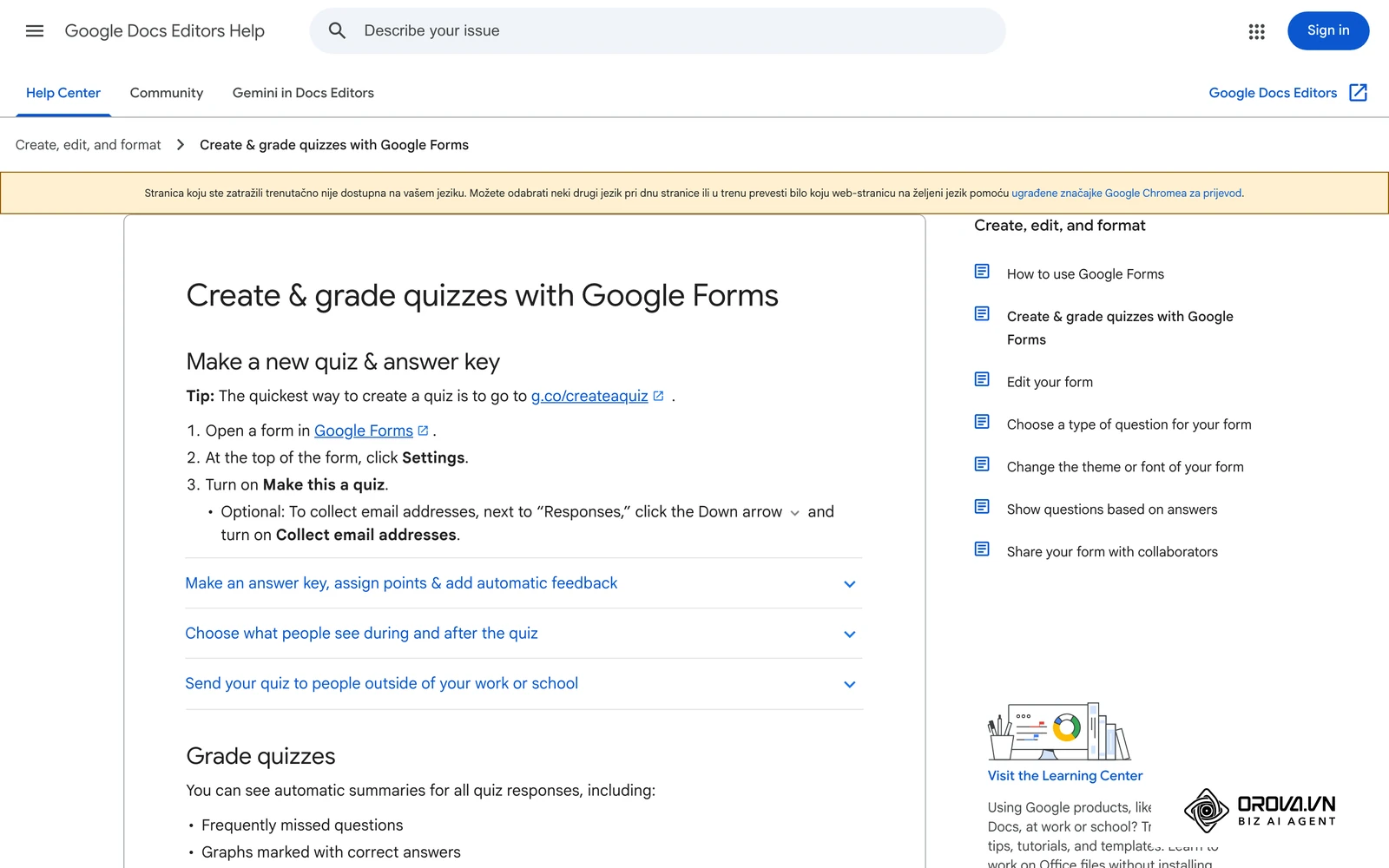Image resolution: width=1389 pixels, height=868 pixels.
Task: Click the search magnifier icon
Action: [337, 31]
